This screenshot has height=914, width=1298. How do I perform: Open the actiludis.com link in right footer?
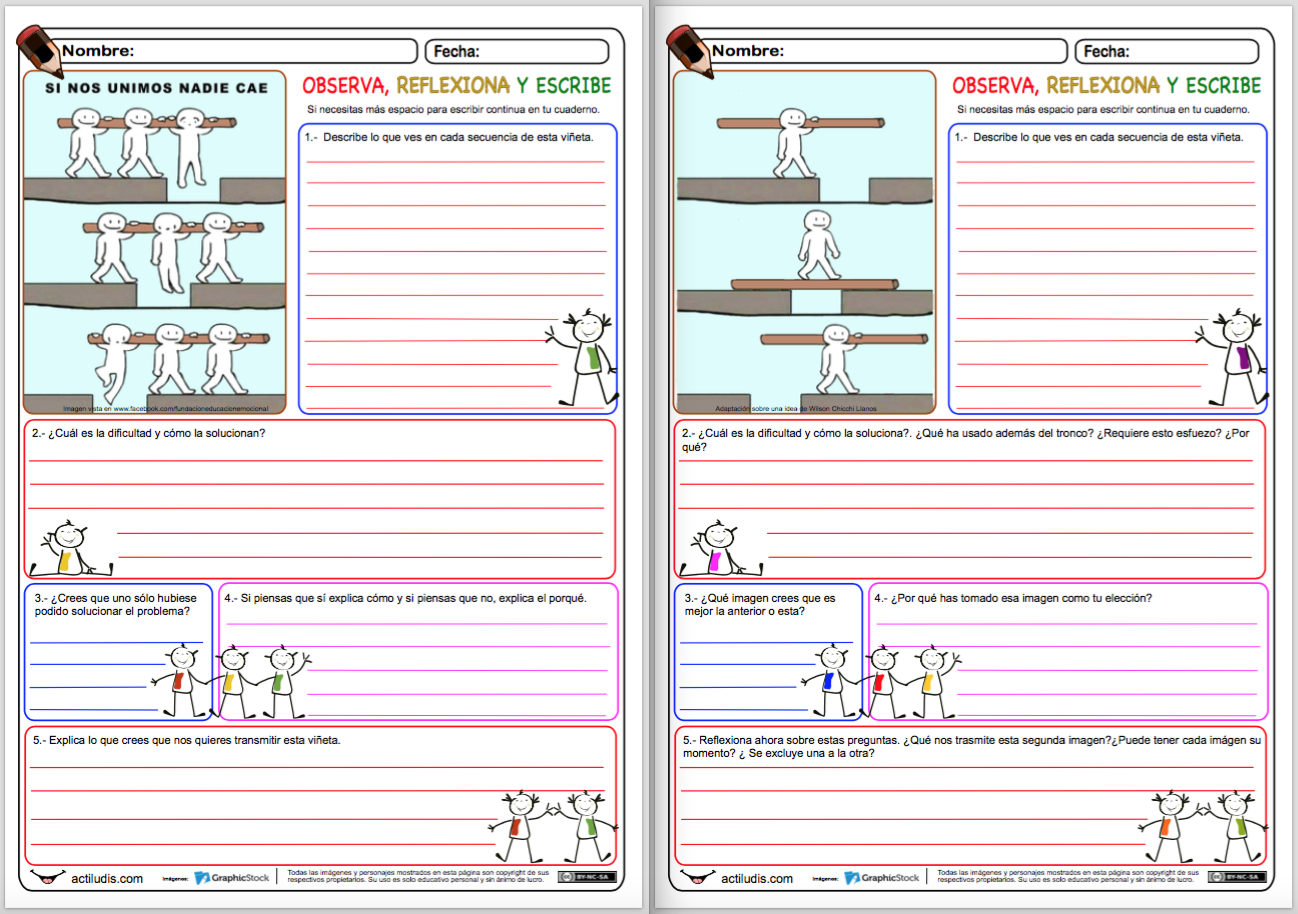[757, 878]
